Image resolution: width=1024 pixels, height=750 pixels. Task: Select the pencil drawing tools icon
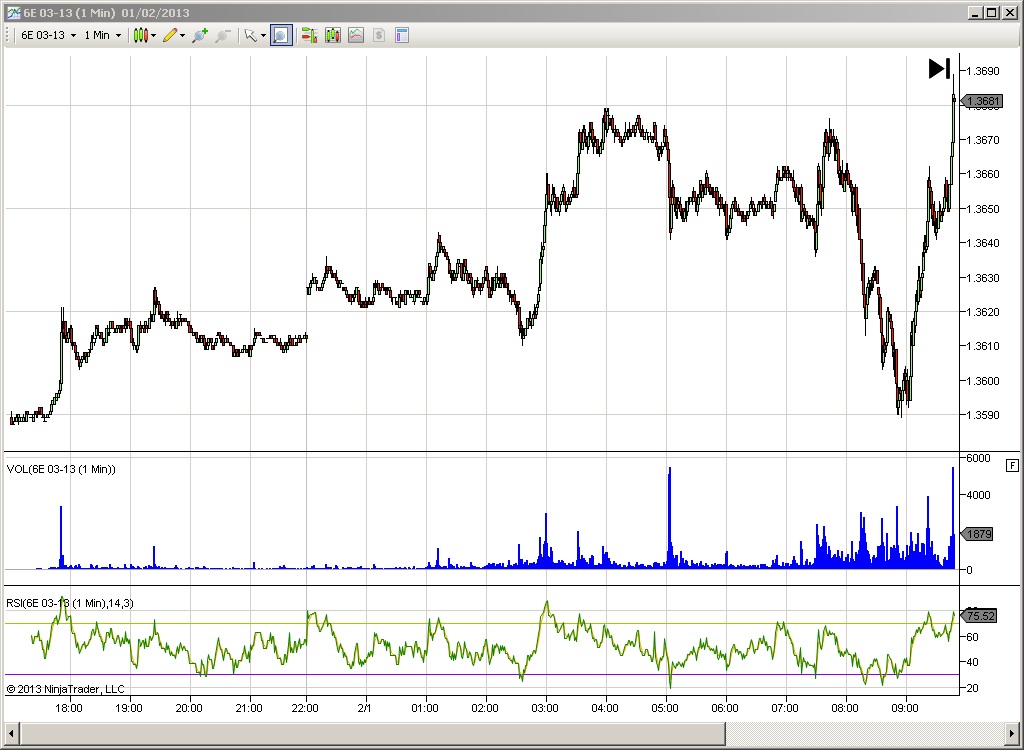click(x=170, y=35)
